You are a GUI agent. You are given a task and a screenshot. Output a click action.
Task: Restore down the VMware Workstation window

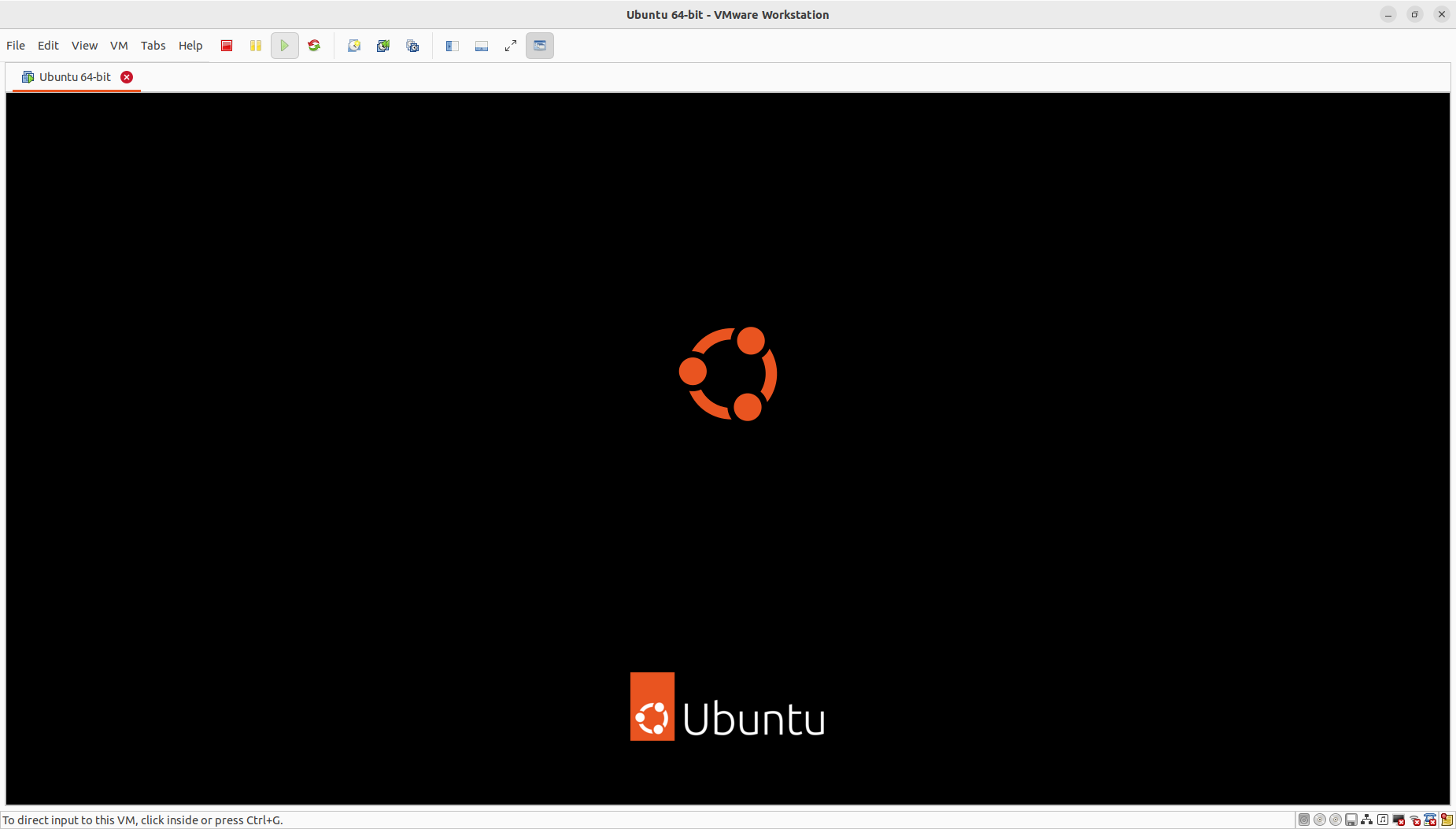(x=1415, y=14)
